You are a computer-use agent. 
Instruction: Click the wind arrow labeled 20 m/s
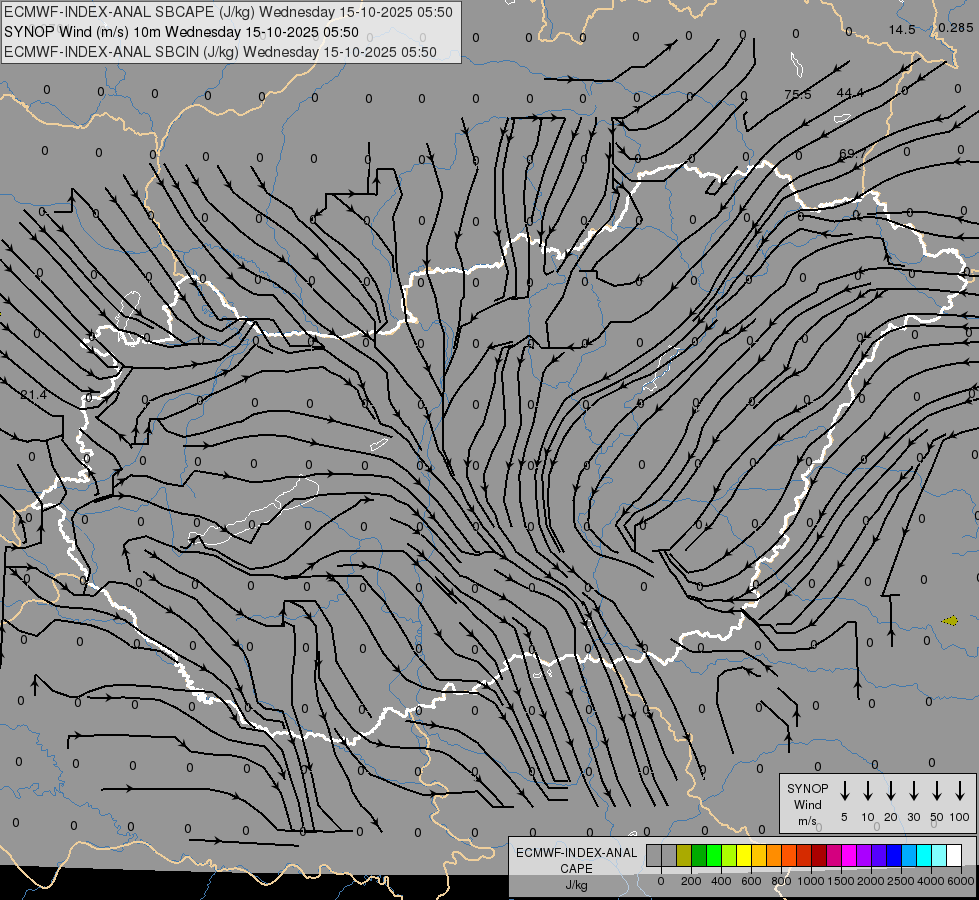(x=891, y=790)
